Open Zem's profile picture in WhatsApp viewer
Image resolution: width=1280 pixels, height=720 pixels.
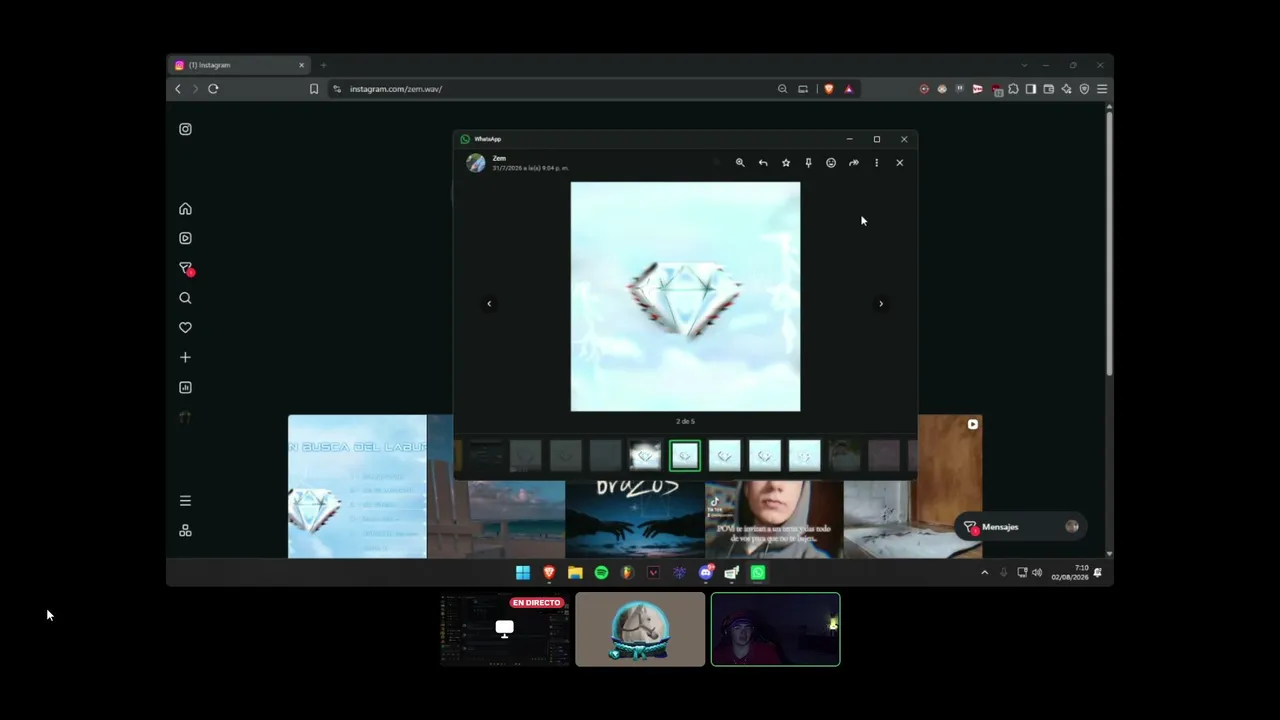coord(476,163)
